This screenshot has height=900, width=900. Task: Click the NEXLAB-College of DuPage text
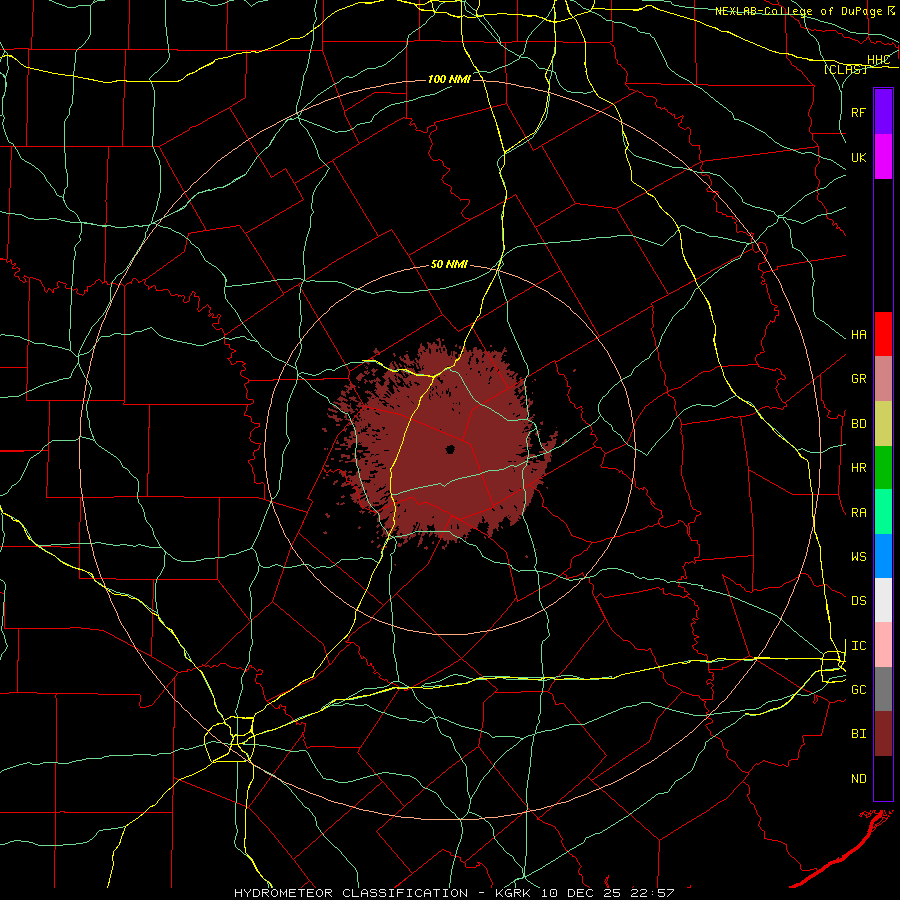pyautogui.click(x=799, y=11)
